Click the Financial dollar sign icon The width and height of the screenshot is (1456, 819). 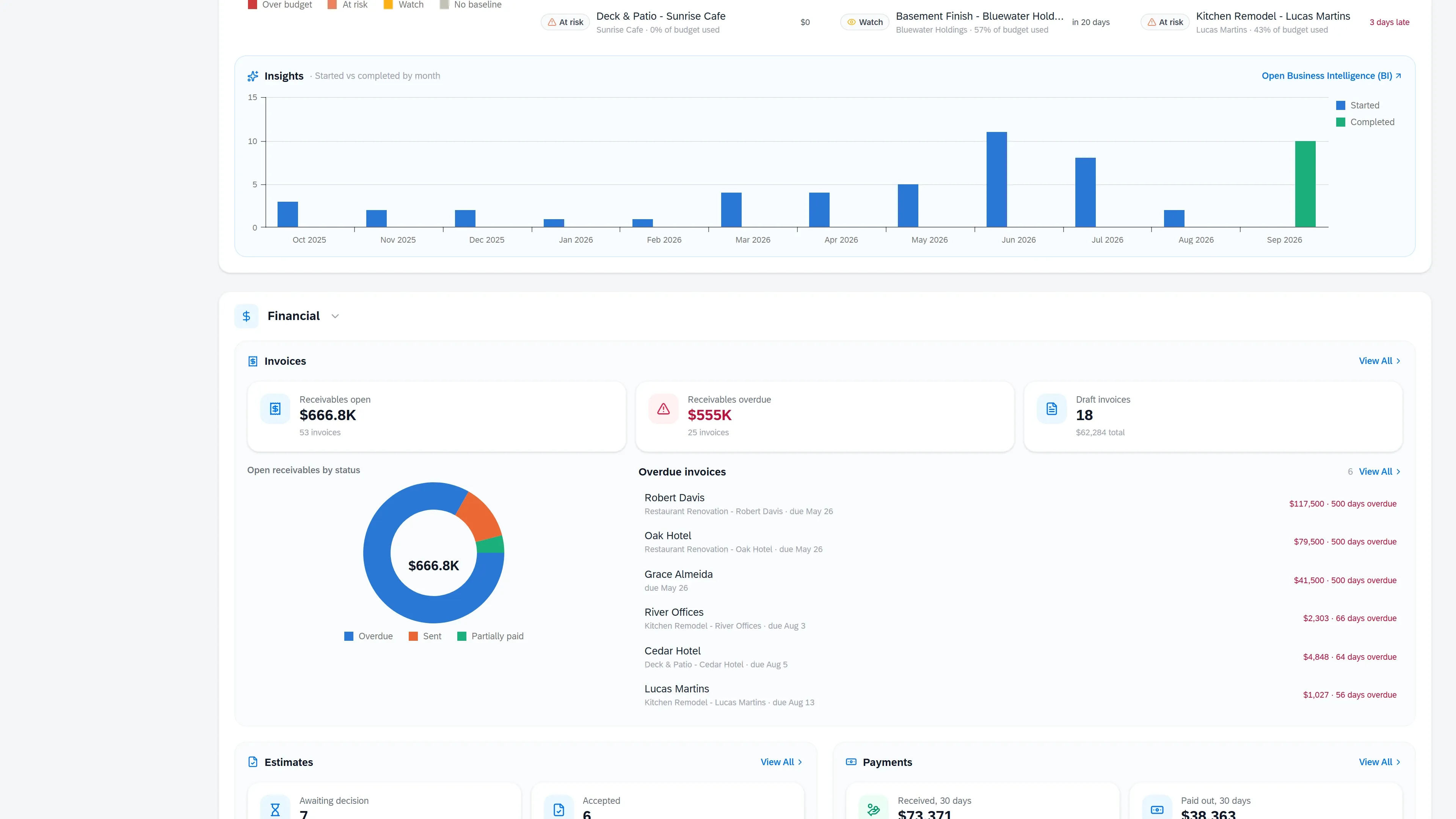click(246, 317)
